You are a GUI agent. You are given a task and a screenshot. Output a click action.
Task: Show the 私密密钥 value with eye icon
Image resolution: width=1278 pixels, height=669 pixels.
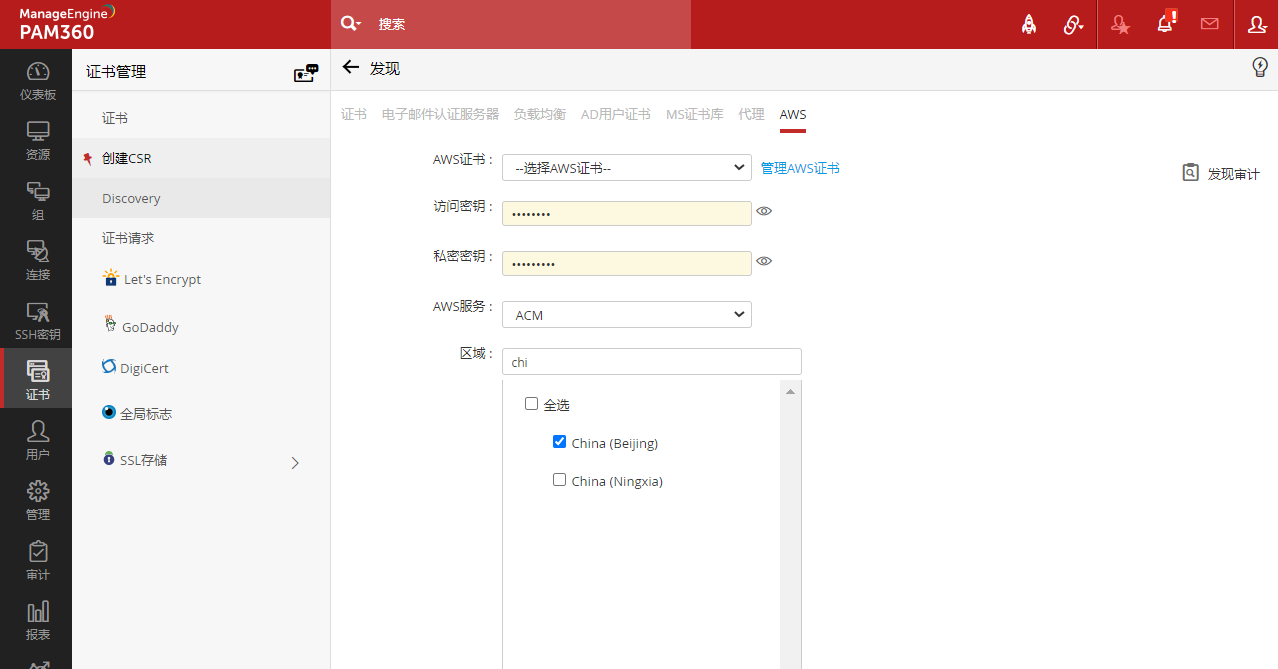coord(764,261)
